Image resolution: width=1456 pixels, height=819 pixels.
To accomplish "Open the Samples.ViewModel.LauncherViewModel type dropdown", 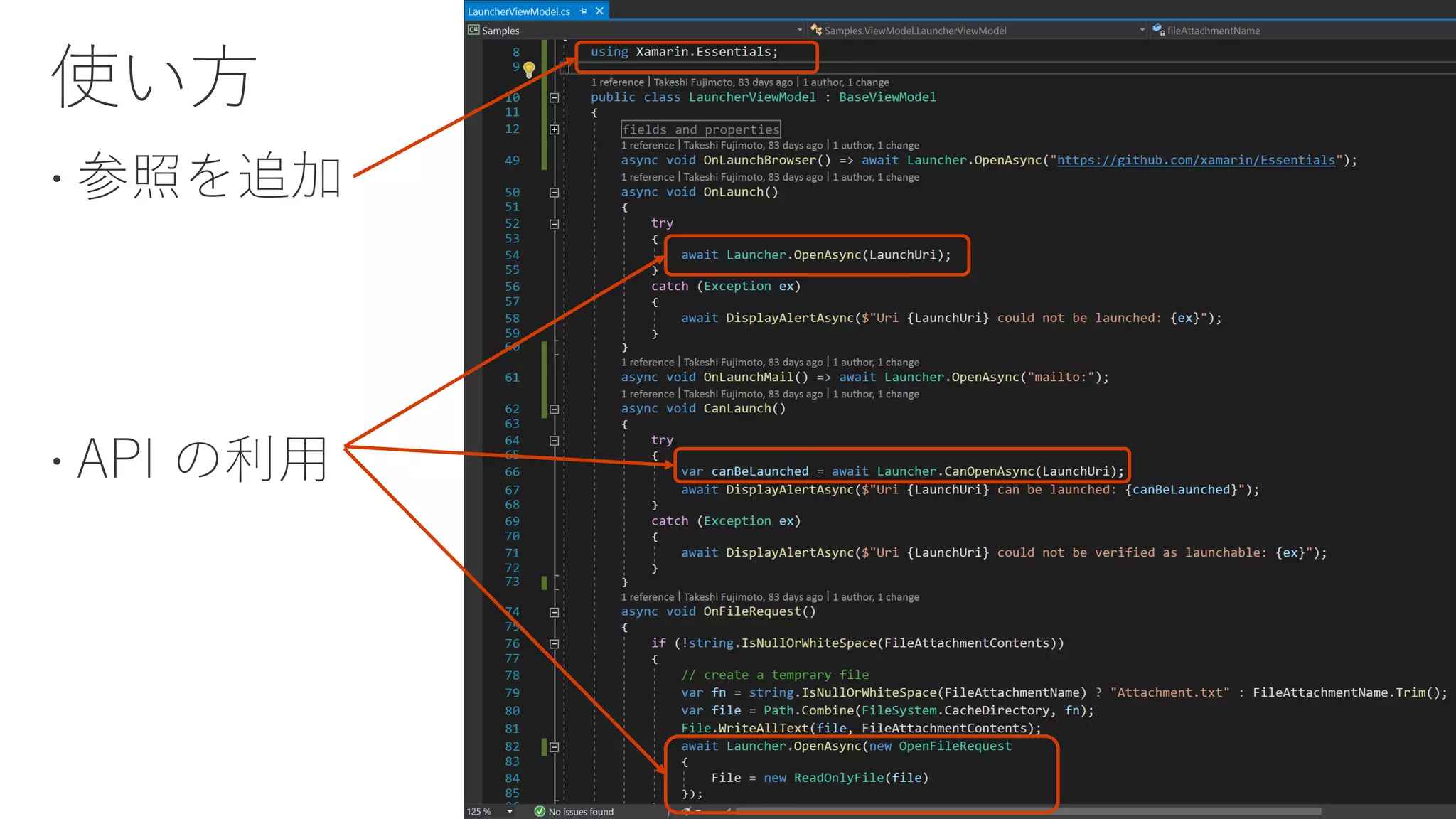I will (x=1142, y=30).
